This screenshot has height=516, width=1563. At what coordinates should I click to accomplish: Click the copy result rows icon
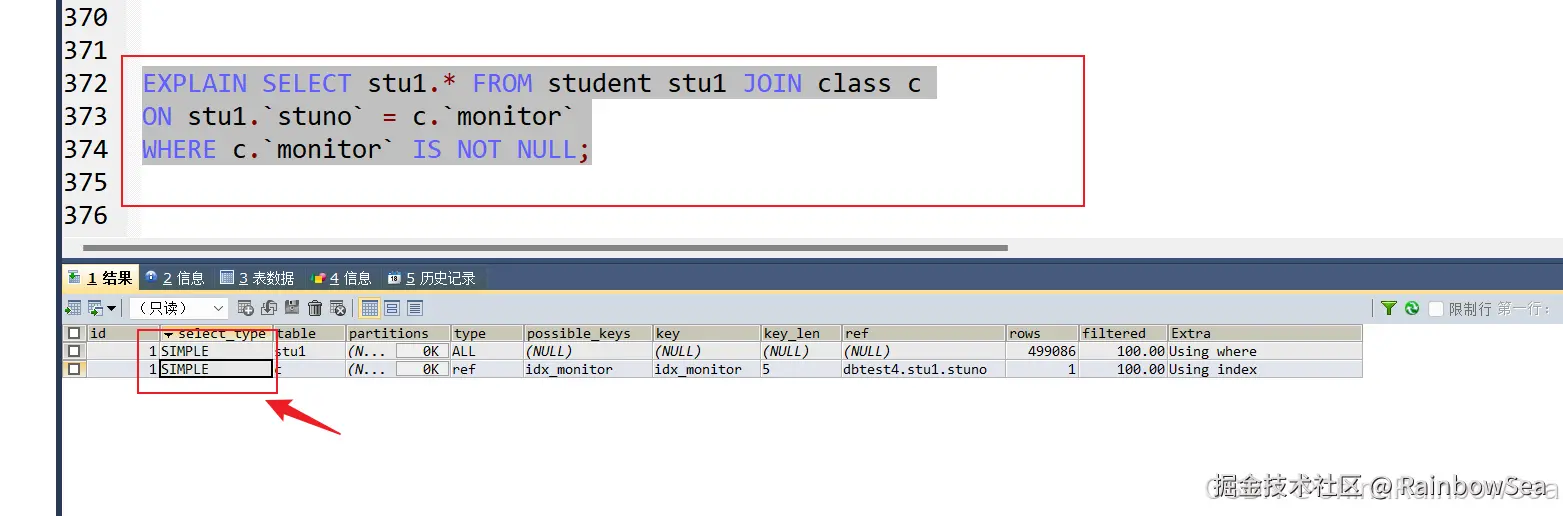pos(95,308)
